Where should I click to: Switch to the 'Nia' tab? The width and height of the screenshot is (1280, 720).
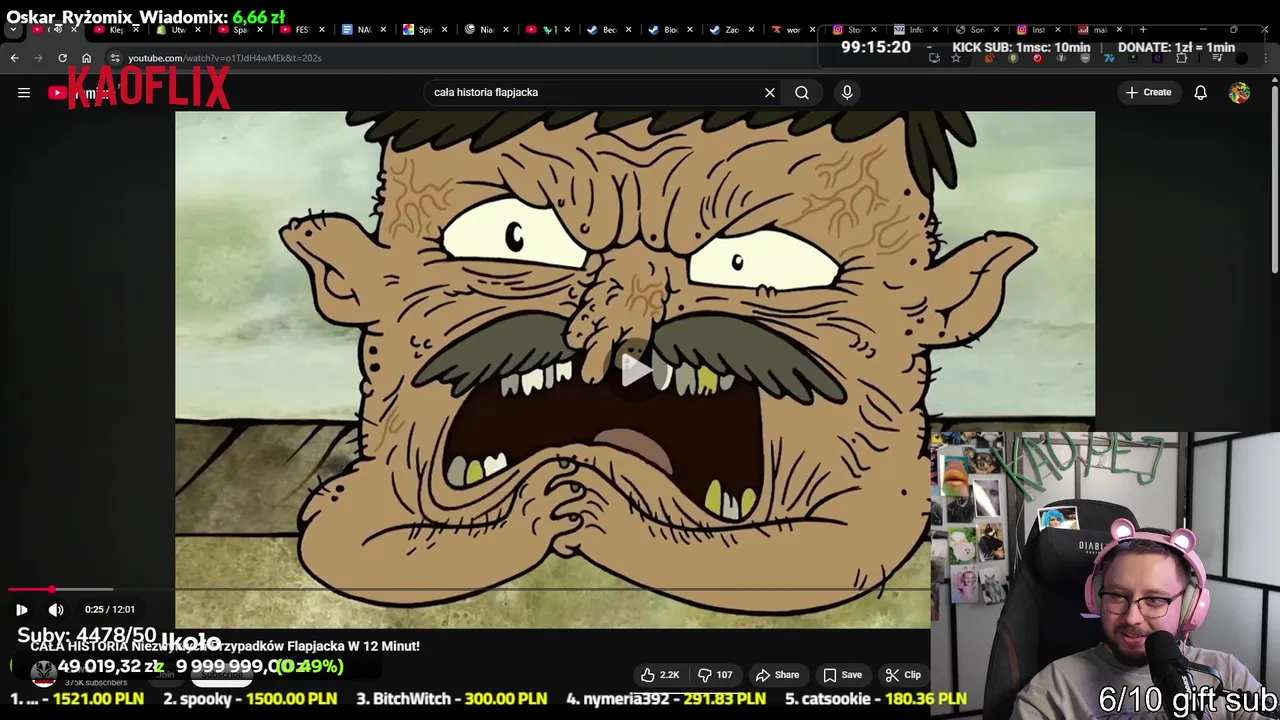click(484, 30)
